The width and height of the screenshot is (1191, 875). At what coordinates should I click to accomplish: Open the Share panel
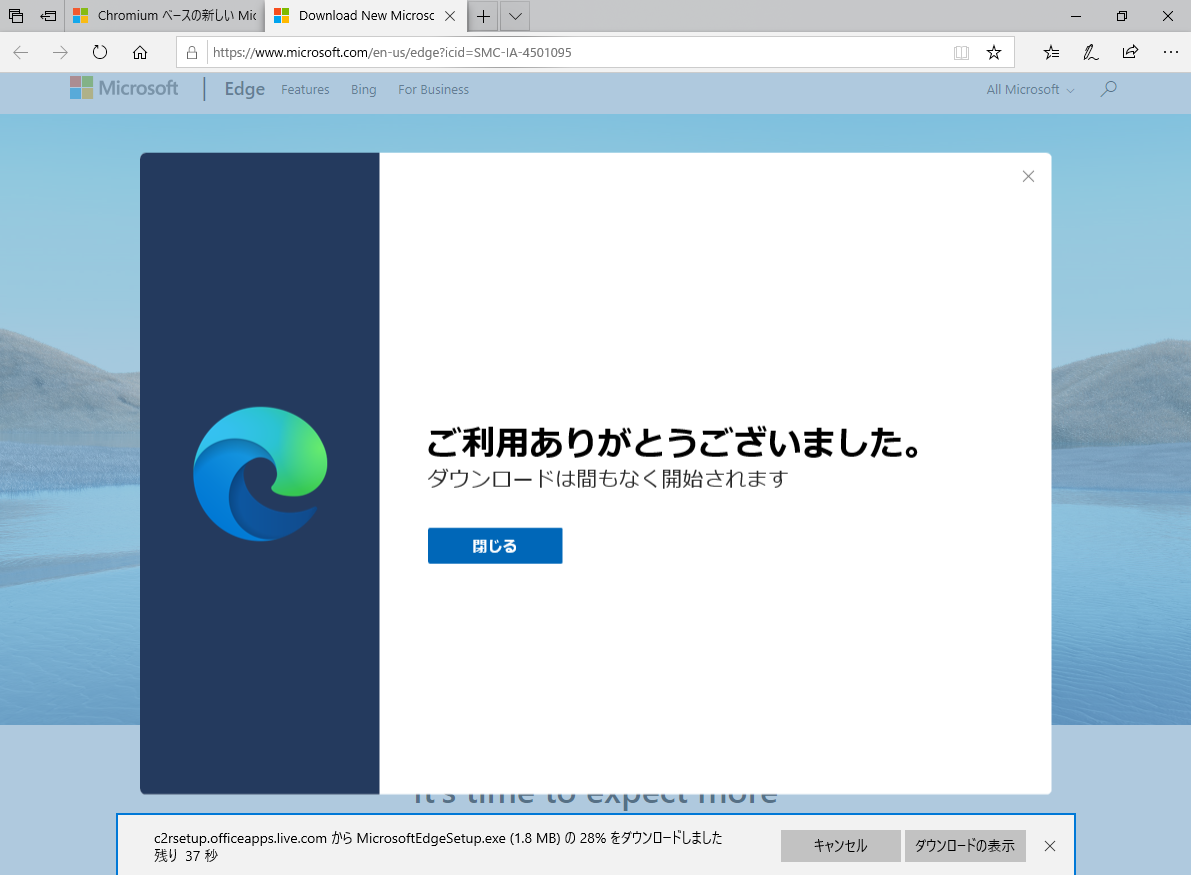pyautogui.click(x=1129, y=52)
